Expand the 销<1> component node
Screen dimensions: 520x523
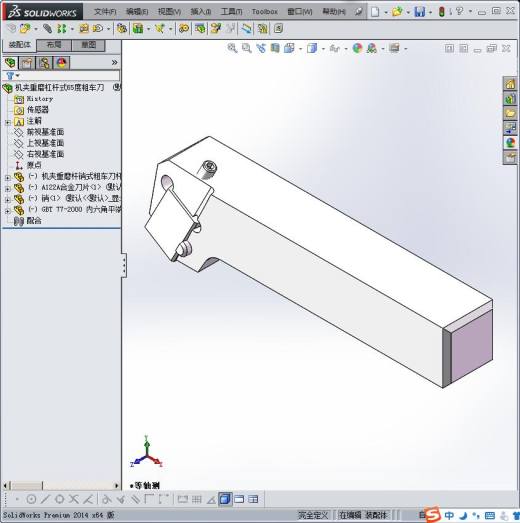click(x=8, y=200)
